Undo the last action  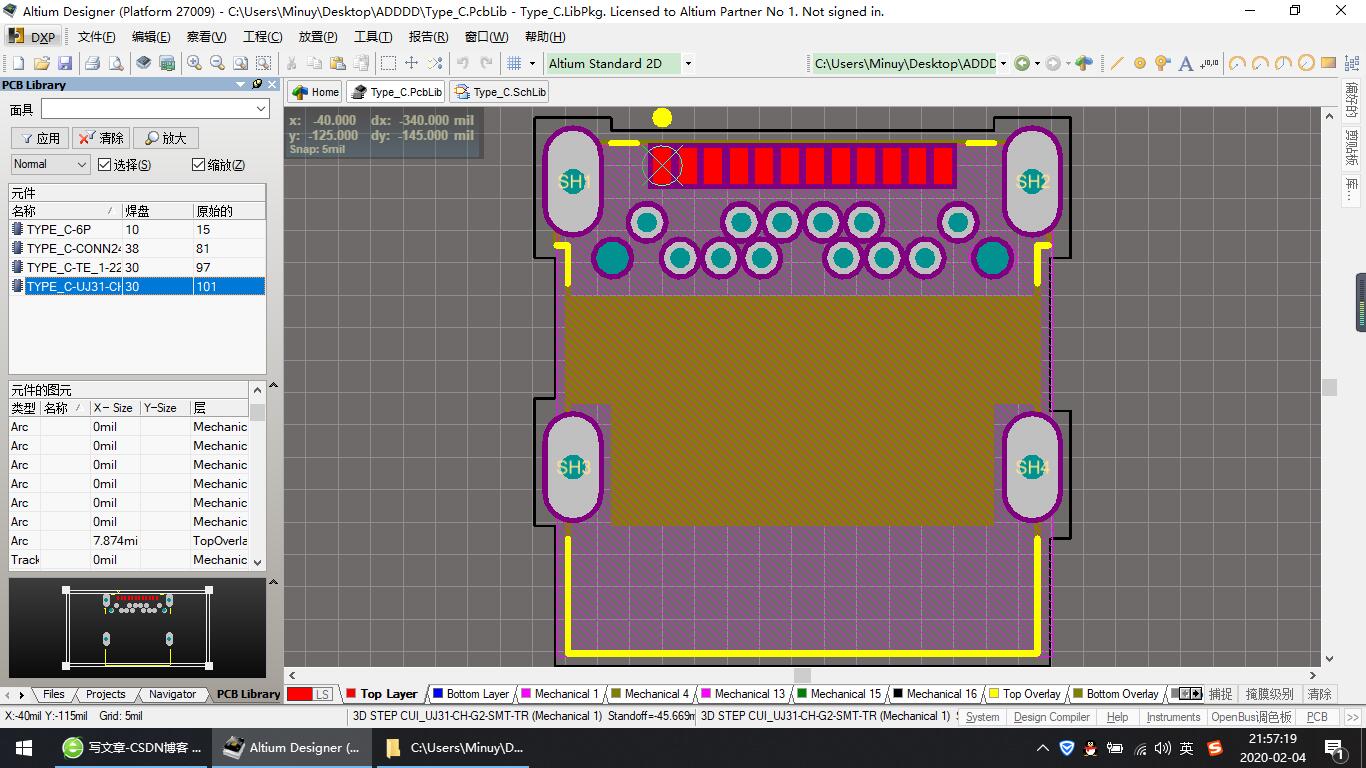pos(463,63)
